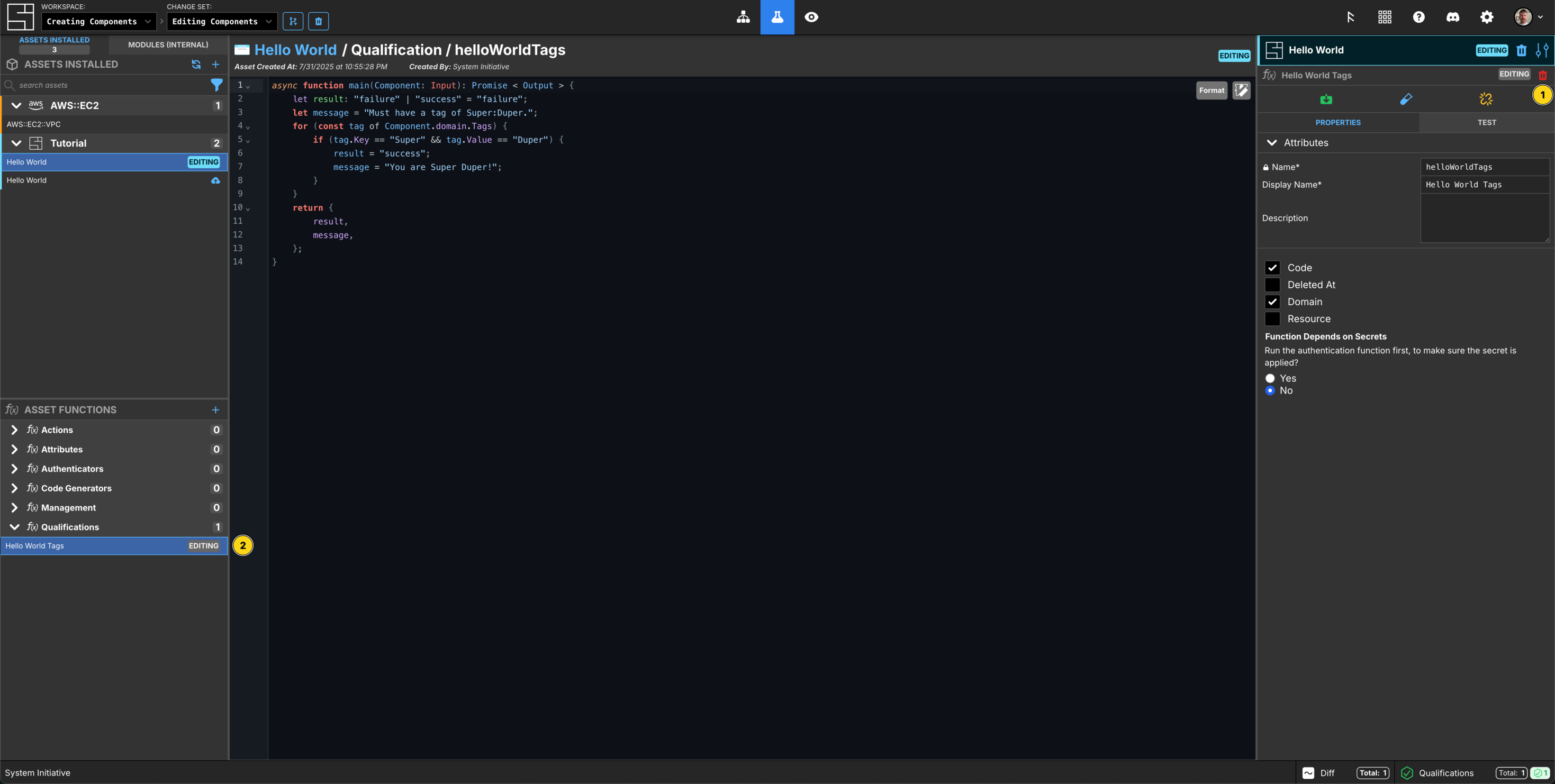Click the refresh assets icon

(196, 64)
